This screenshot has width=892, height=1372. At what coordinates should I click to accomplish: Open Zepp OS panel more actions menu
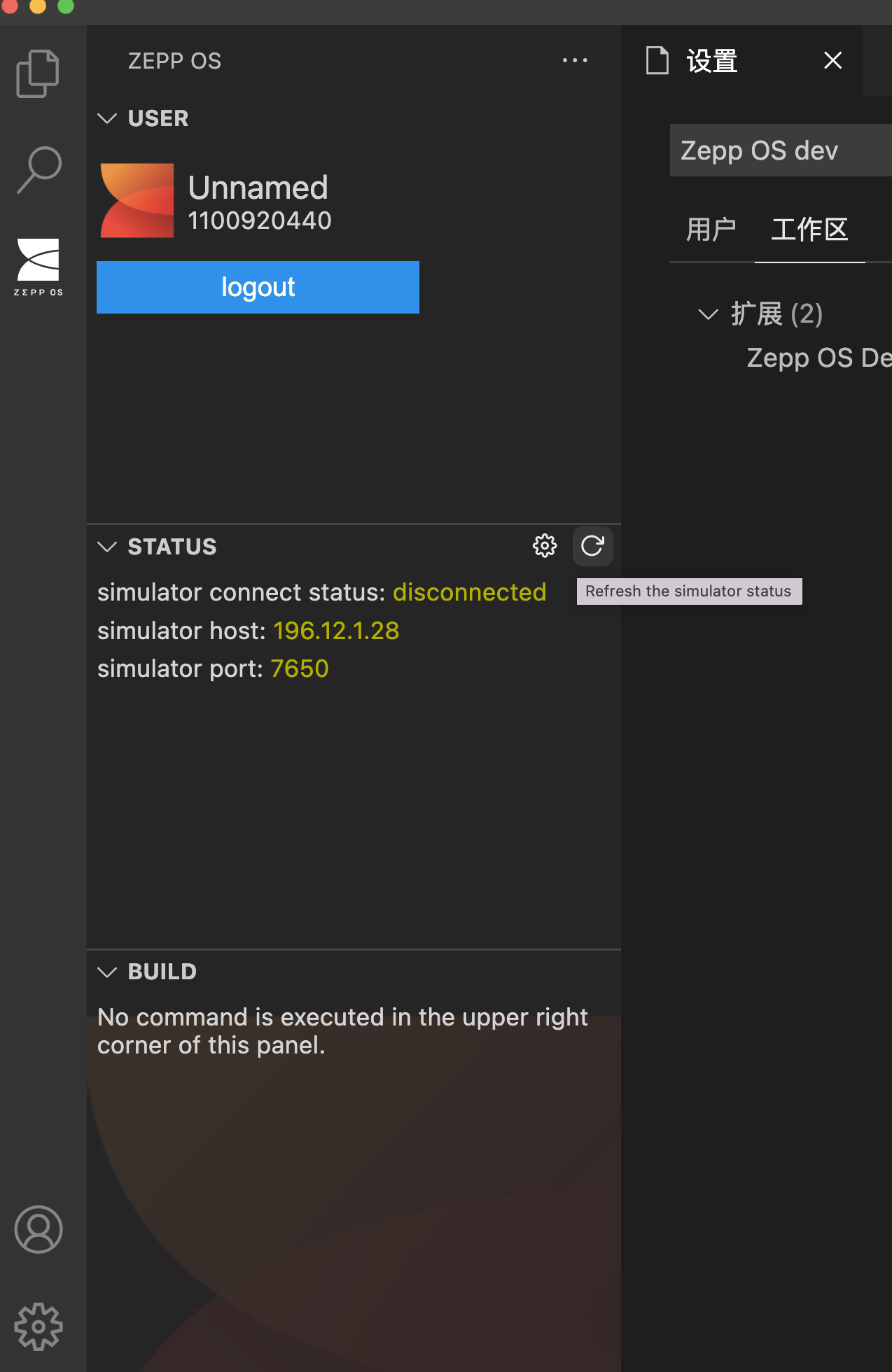[x=575, y=61]
